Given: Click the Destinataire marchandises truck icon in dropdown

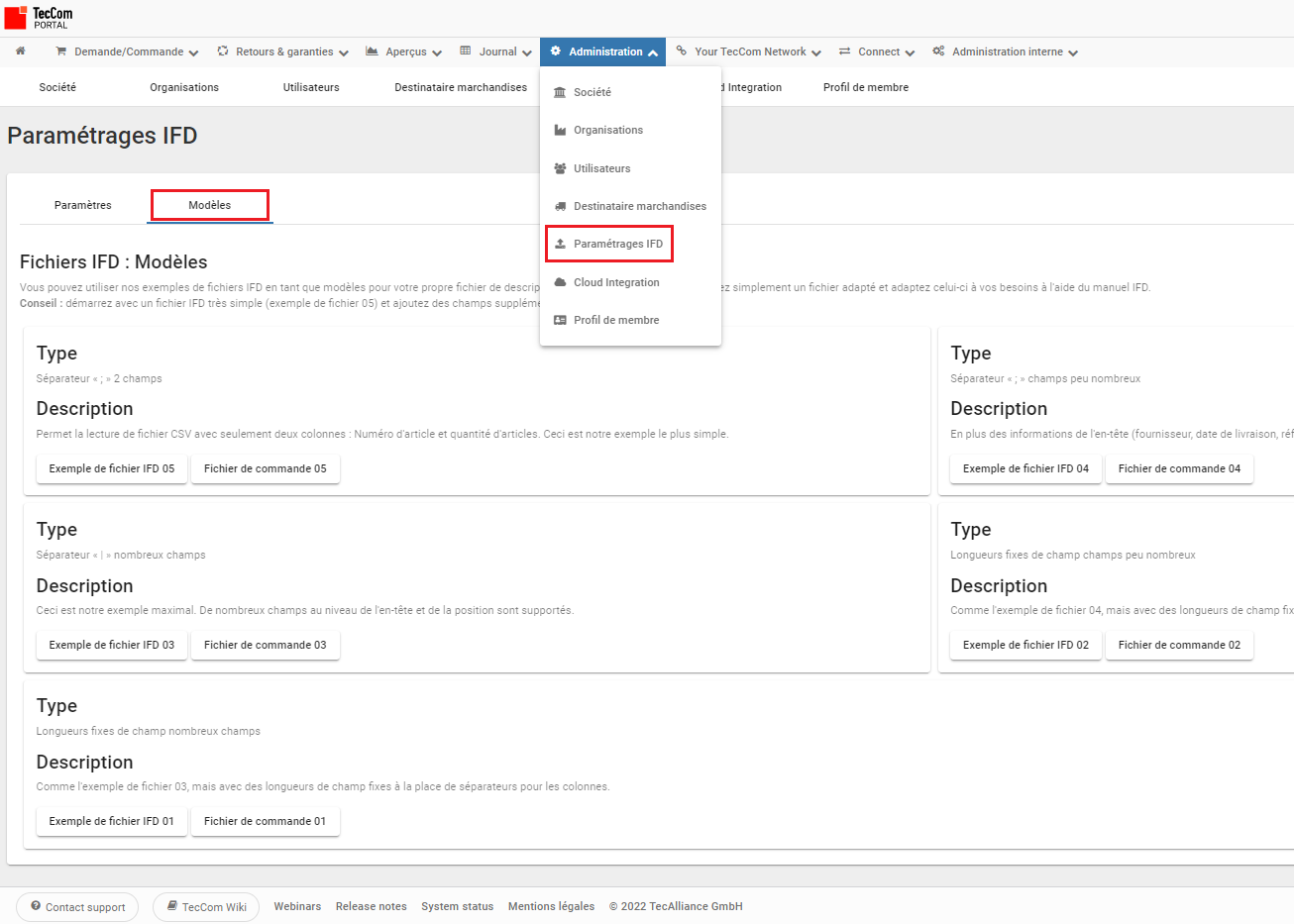Looking at the screenshot, I should (x=560, y=206).
